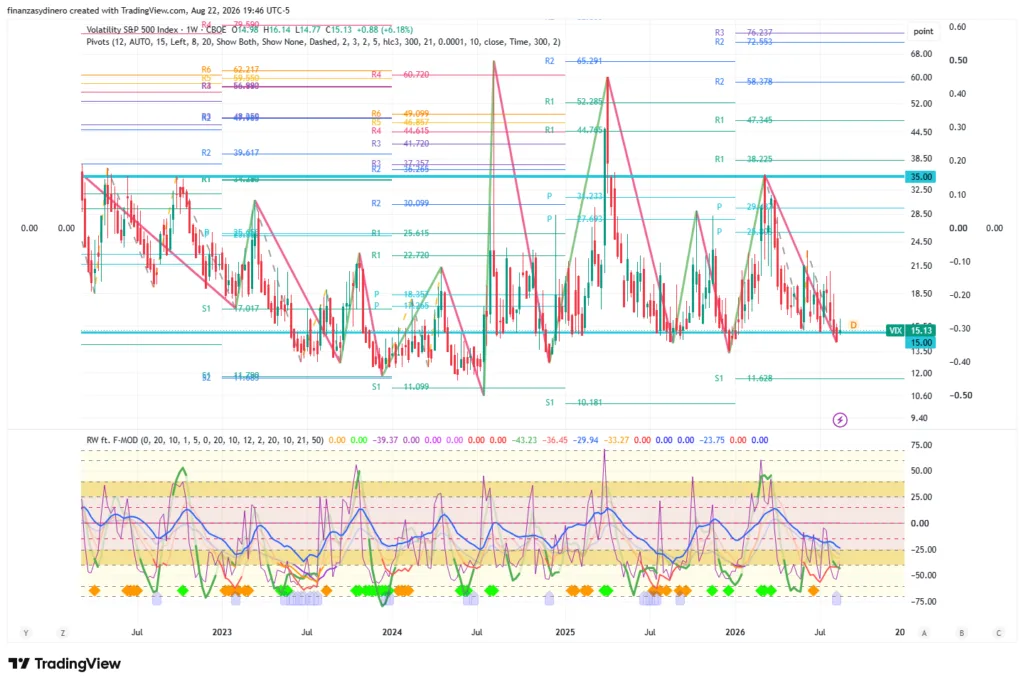Open the Pivots indicator legend
Image resolution: width=1024 pixels, height=685 pixels.
tap(323, 42)
